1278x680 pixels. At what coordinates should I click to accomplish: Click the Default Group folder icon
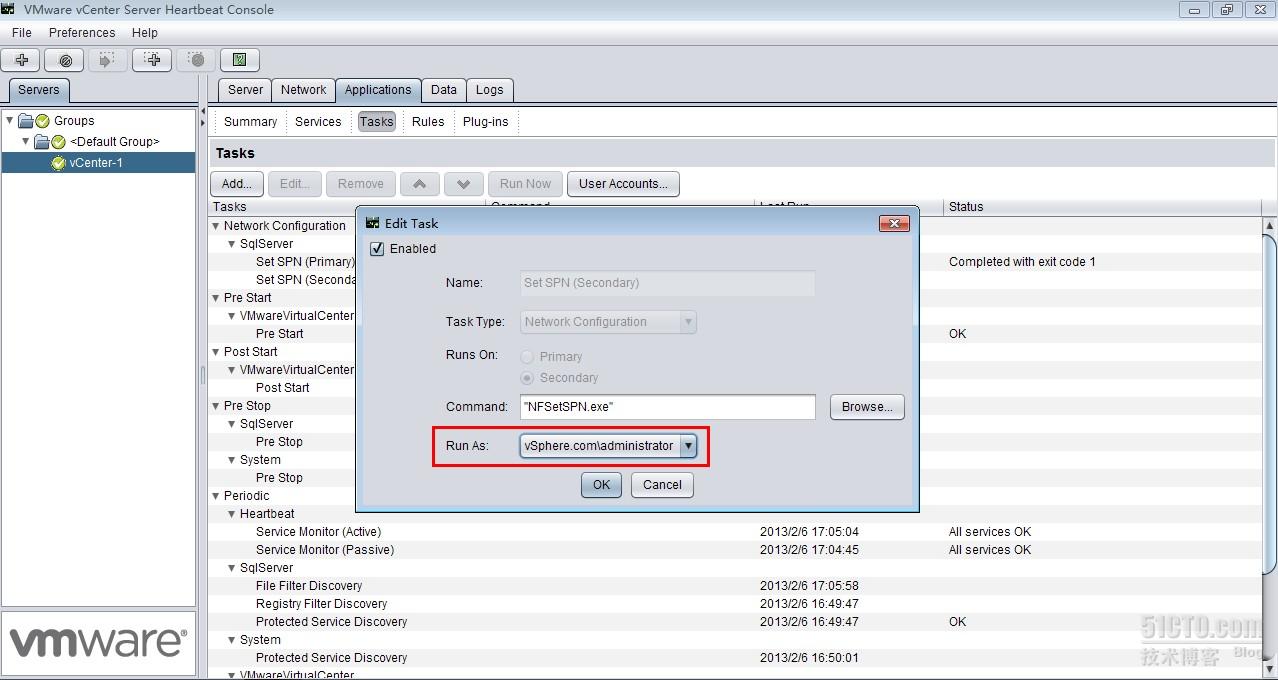click(42, 142)
